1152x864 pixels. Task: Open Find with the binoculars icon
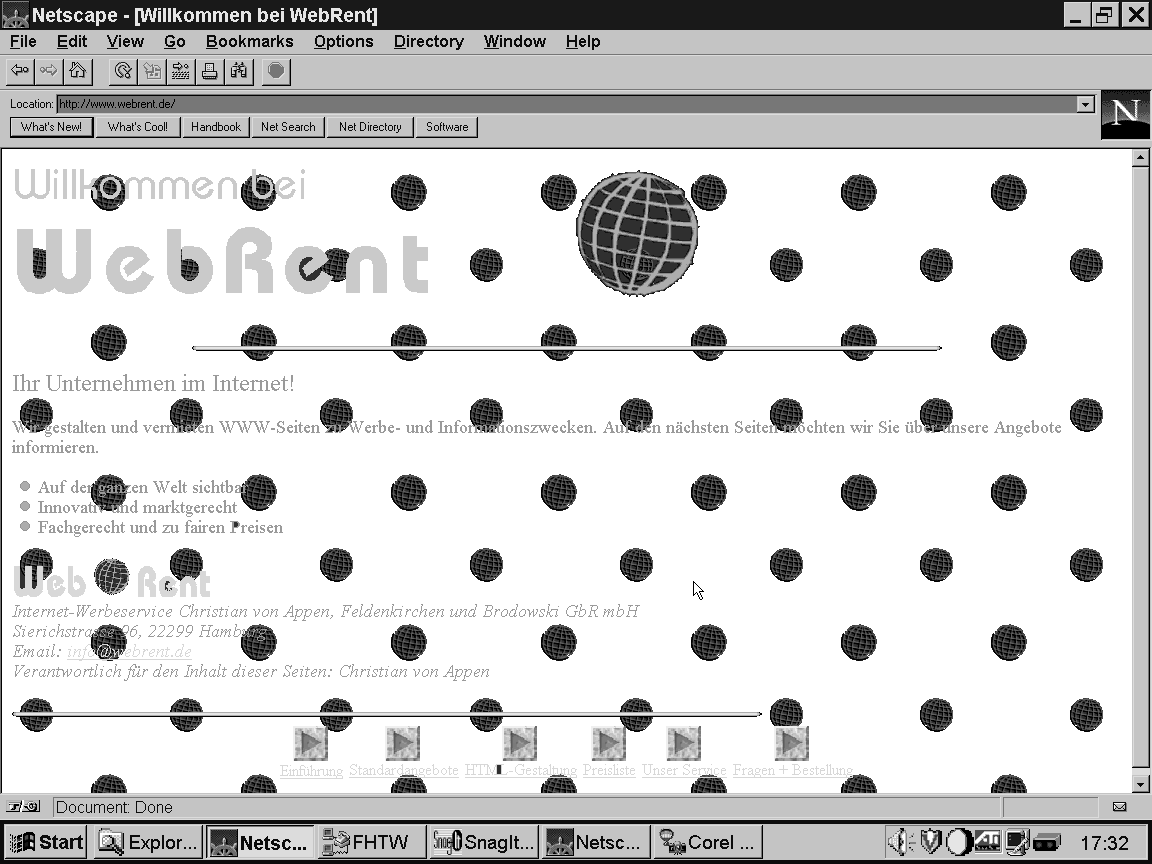point(239,71)
